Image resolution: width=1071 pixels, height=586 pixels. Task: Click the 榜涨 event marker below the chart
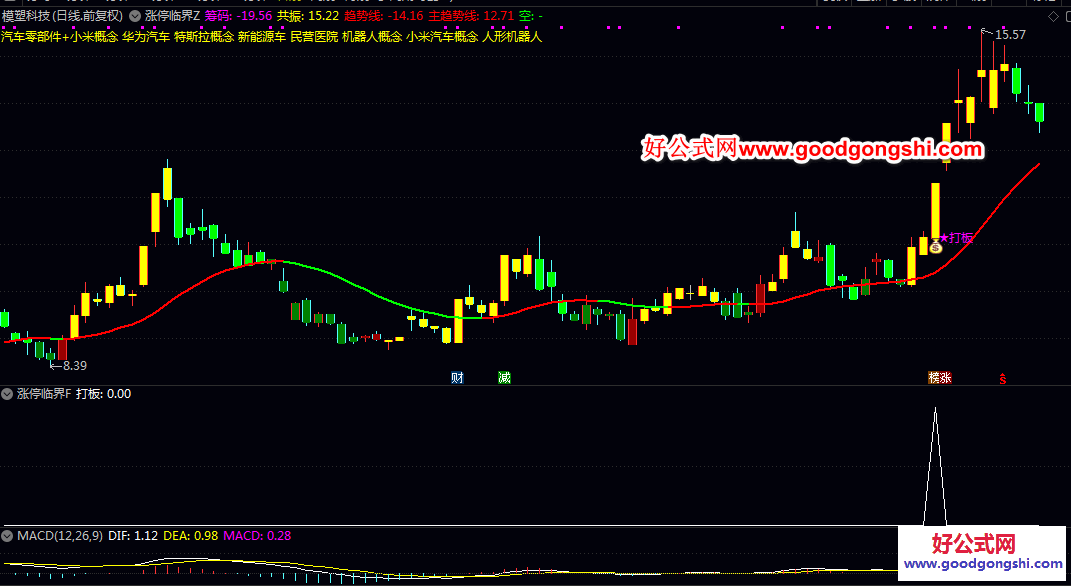(940, 378)
